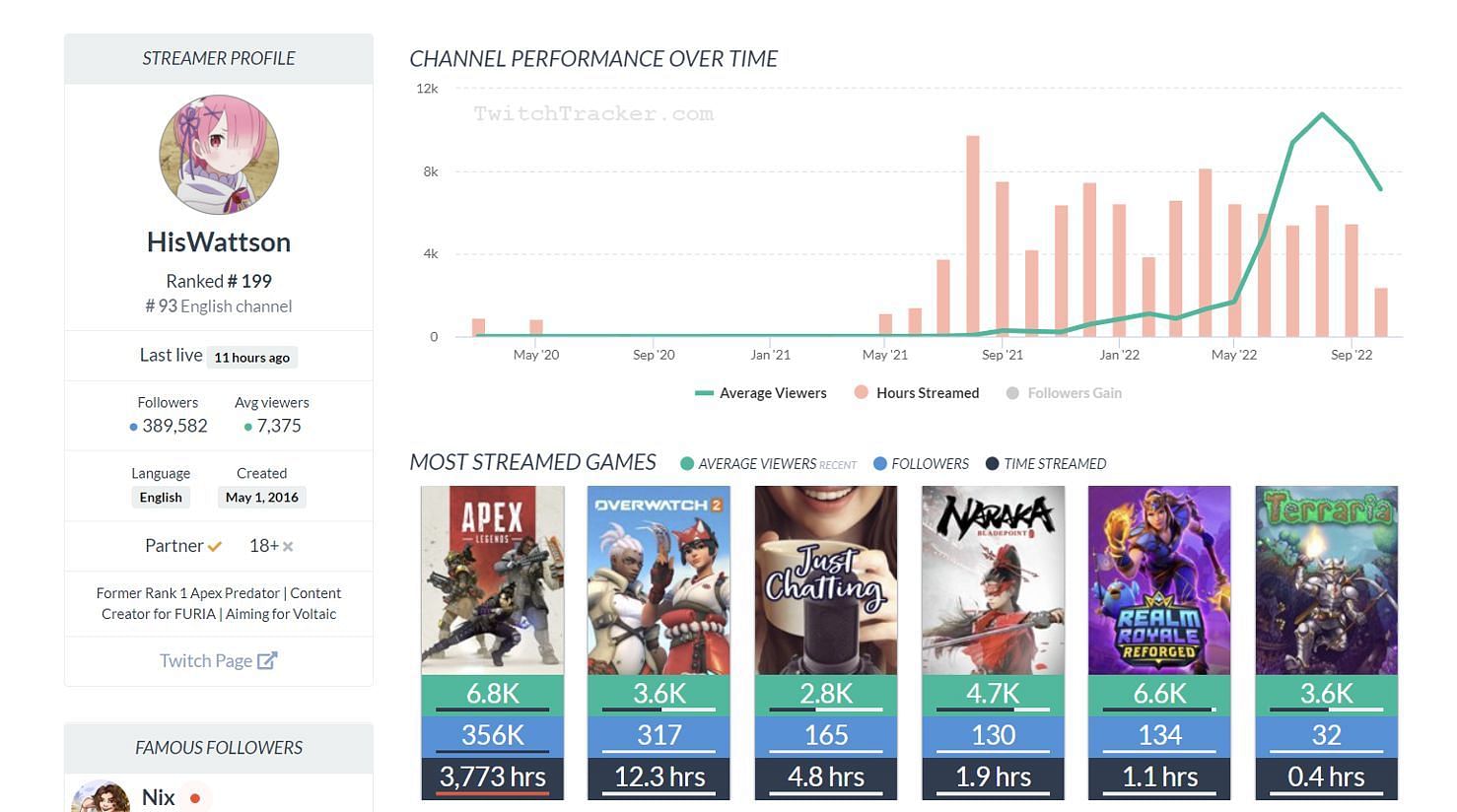
Task: Click Apex Legends 356K followers value
Action: tap(493, 735)
